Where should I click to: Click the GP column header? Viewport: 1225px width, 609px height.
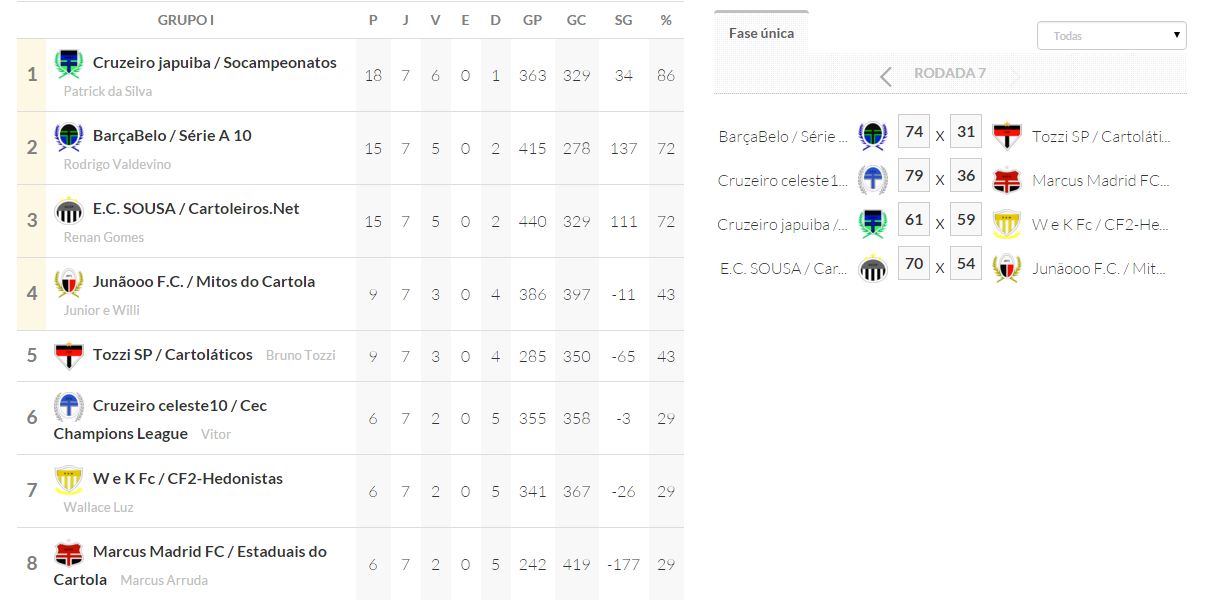pyautogui.click(x=532, y=20)
